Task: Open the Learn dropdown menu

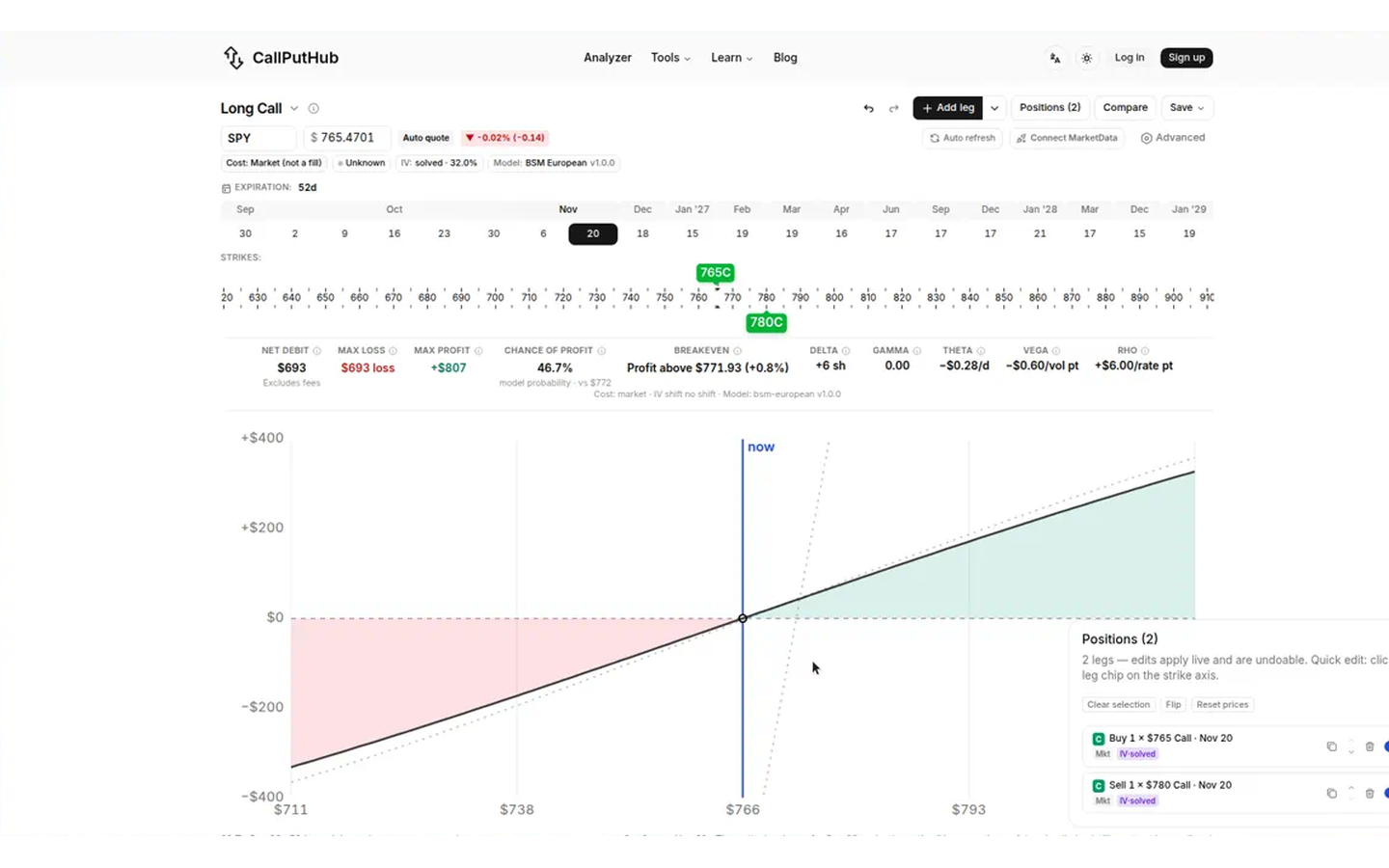Action: click(731, 58)
